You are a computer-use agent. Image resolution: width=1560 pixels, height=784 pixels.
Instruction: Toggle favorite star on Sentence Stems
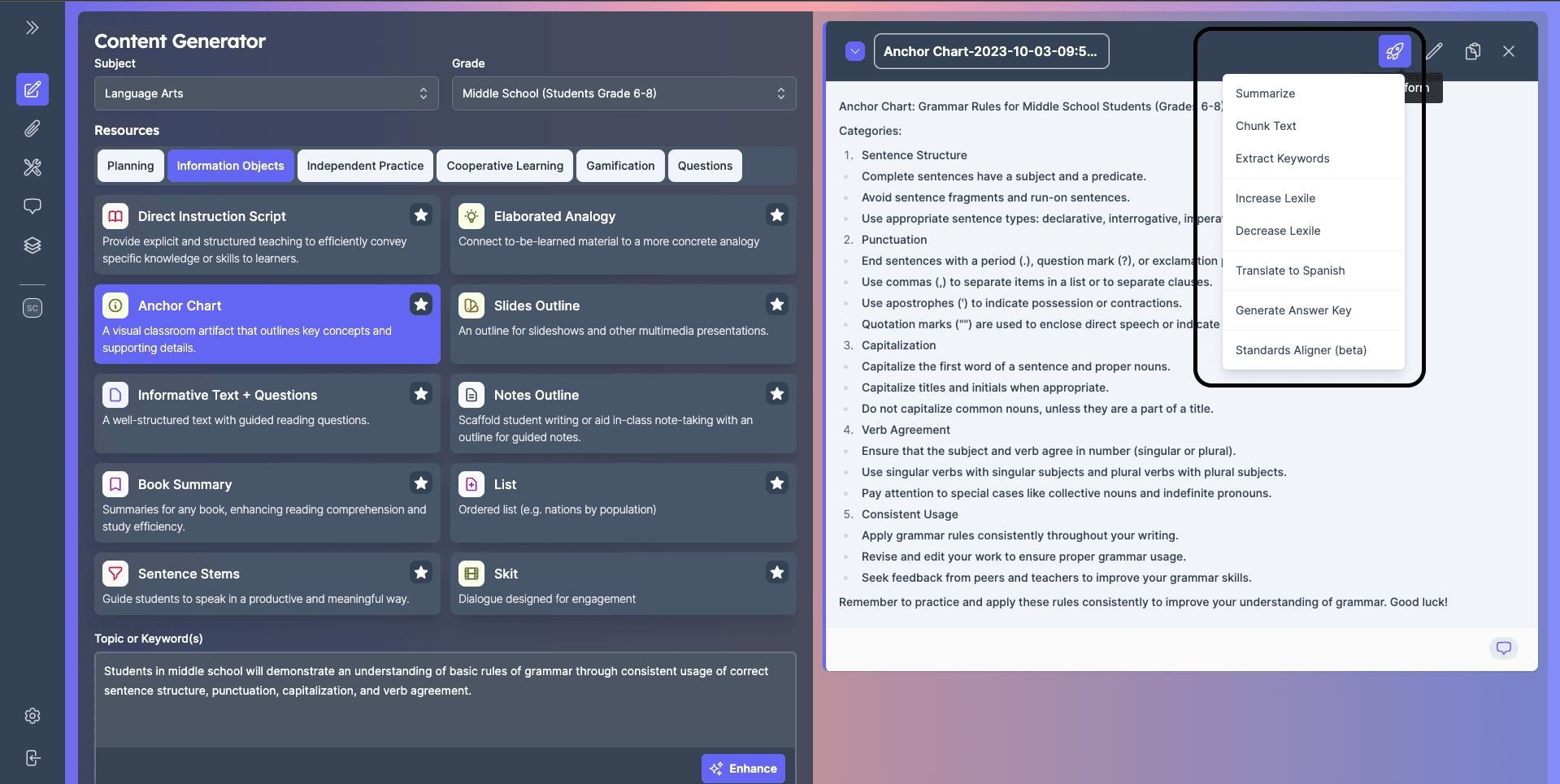coord(421,573)
